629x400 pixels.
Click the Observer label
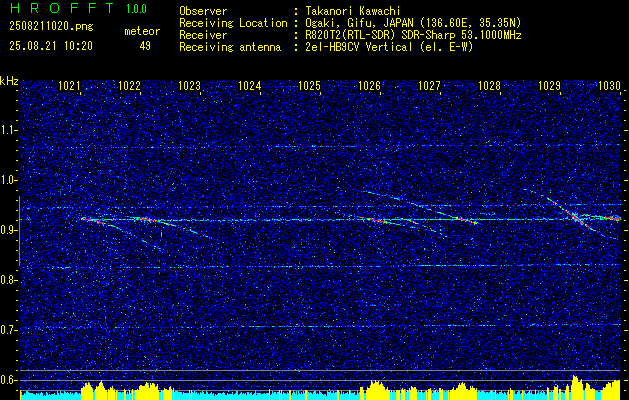click(203, 11)
